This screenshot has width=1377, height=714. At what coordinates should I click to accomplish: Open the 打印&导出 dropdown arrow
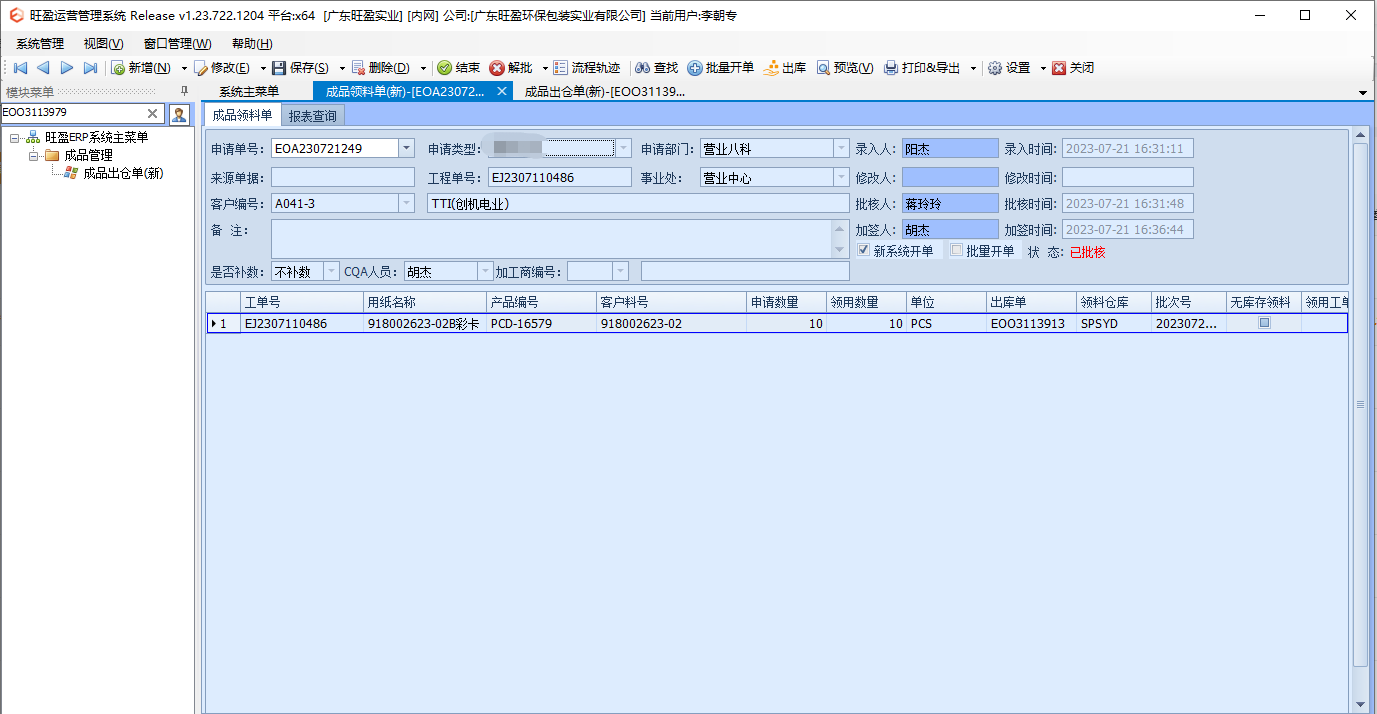click(x=973, y=68)
